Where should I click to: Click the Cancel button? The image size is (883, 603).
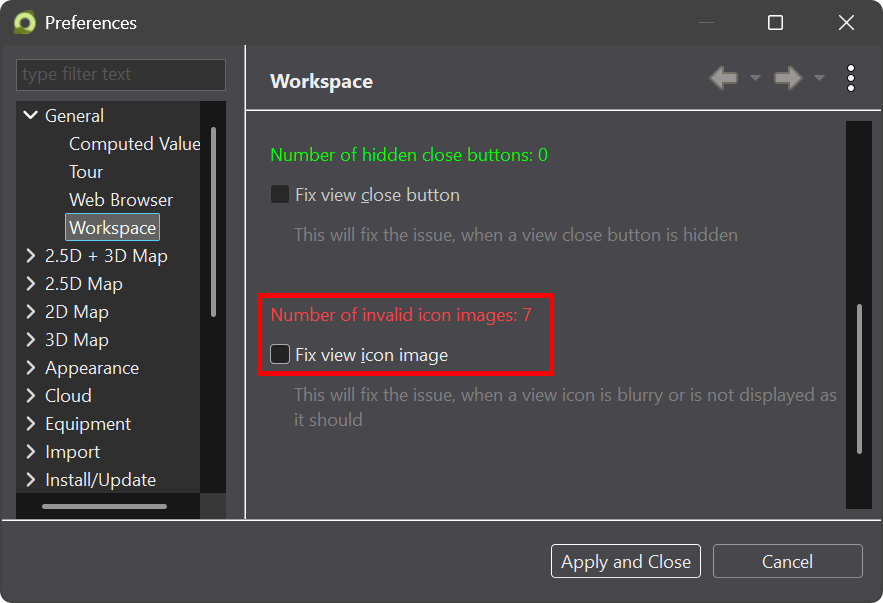pos(787,562)
